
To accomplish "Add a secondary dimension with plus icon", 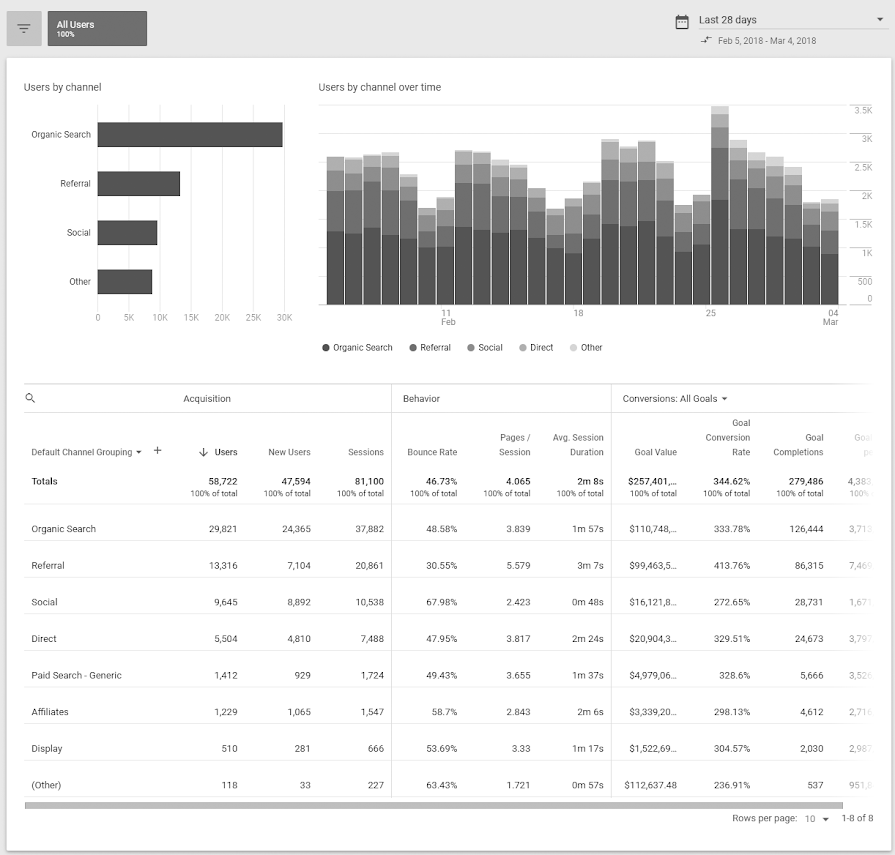I will point(158,451).
